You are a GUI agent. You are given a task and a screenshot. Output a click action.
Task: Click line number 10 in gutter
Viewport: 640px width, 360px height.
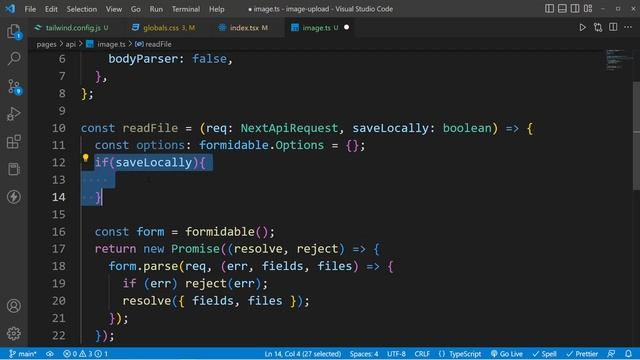58,128
